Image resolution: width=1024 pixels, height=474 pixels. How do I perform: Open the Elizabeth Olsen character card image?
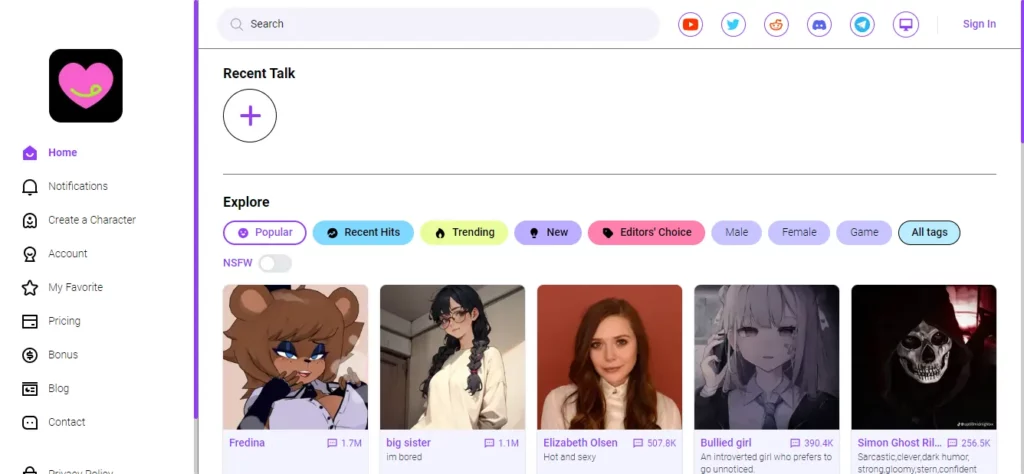click(x=609, y=357)
